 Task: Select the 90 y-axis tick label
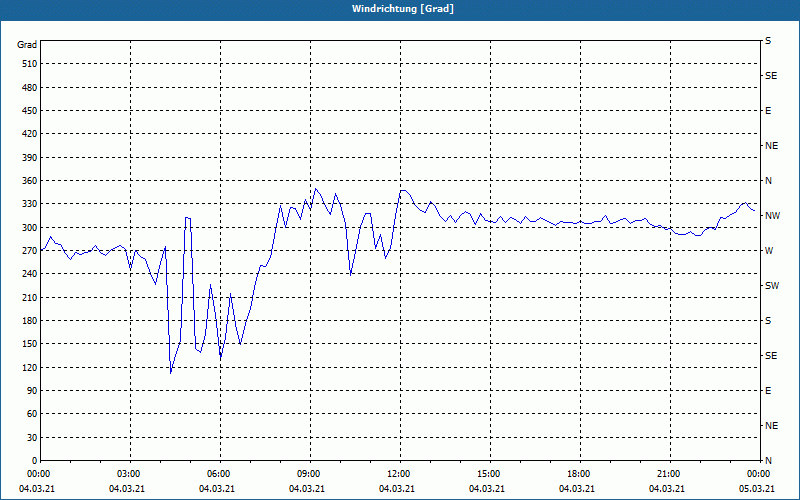(32, 391)
